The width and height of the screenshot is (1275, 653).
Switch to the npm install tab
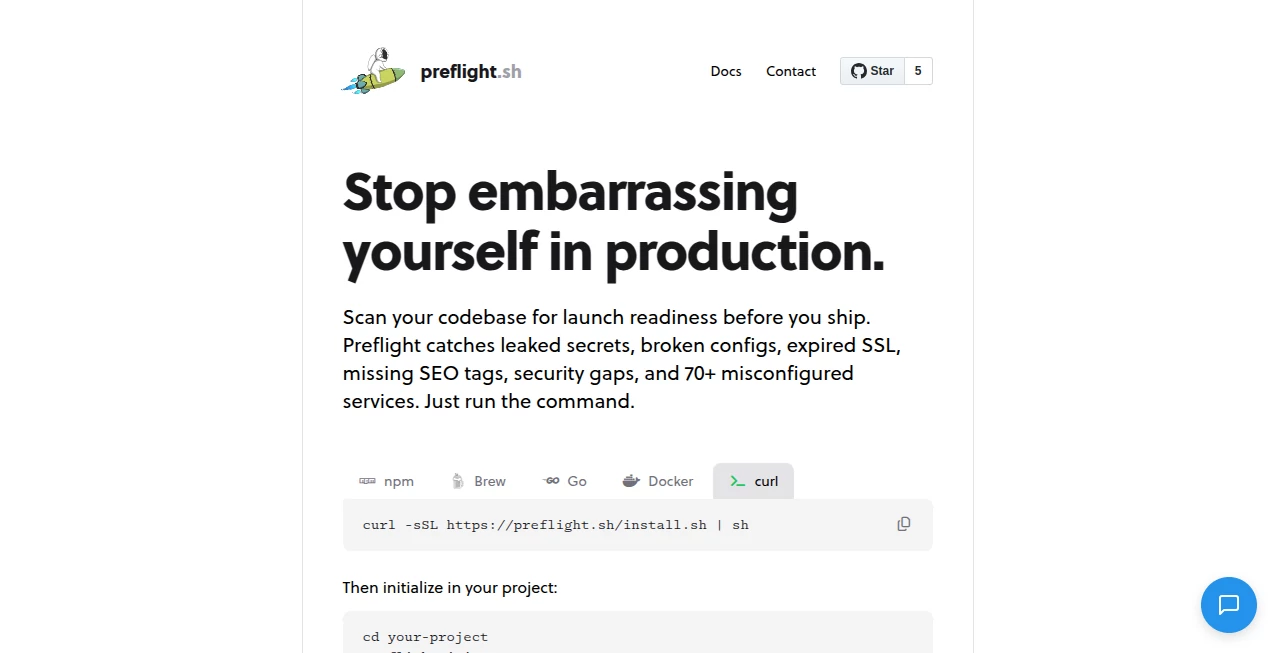point(387,481)
